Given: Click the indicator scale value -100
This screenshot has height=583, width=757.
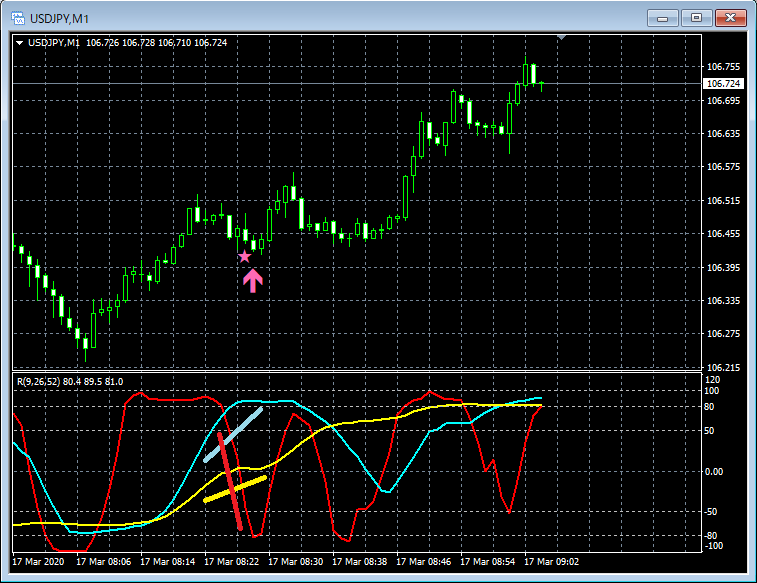Looking at the screenshot, I should [714, 546].
